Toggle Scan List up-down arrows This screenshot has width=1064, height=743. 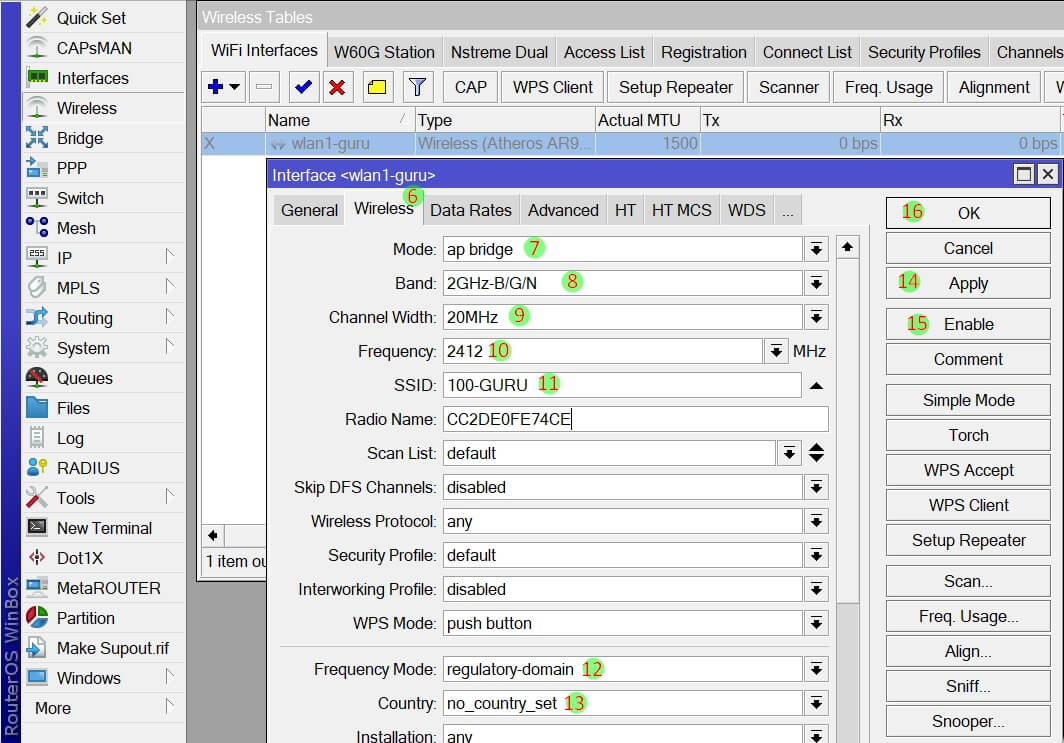(816, 453)
